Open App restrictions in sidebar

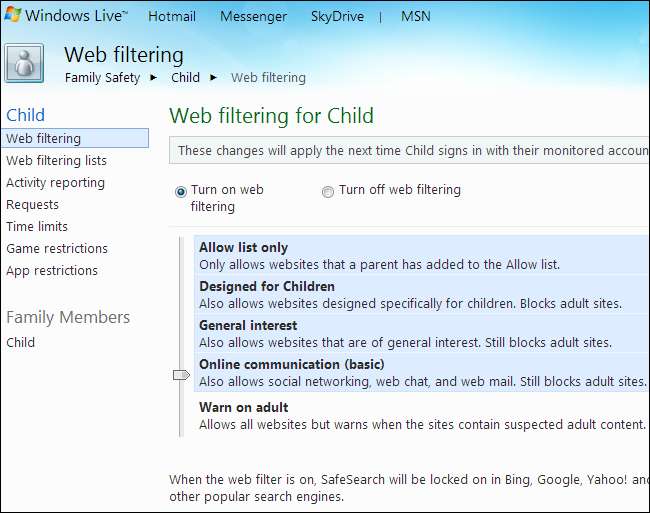click(x=52, y=270)
